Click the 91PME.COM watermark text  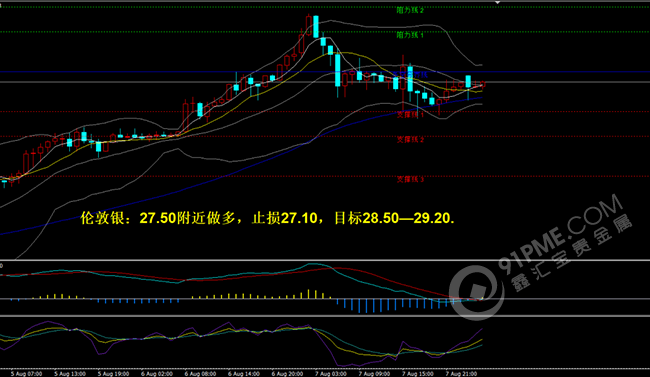(x=560, y=235)
